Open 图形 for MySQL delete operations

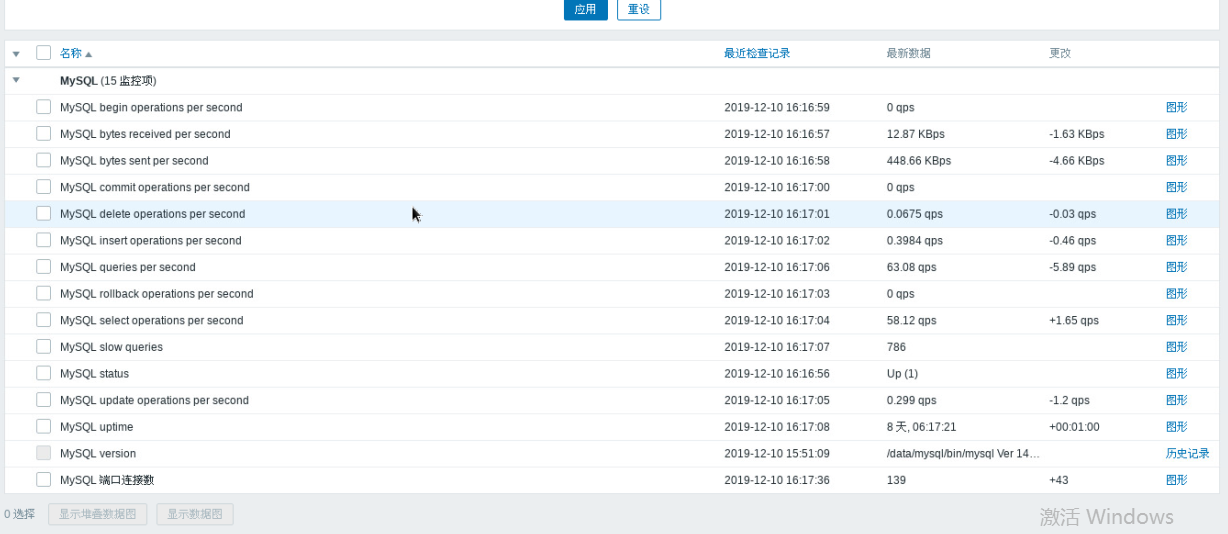coord(1176,214)
